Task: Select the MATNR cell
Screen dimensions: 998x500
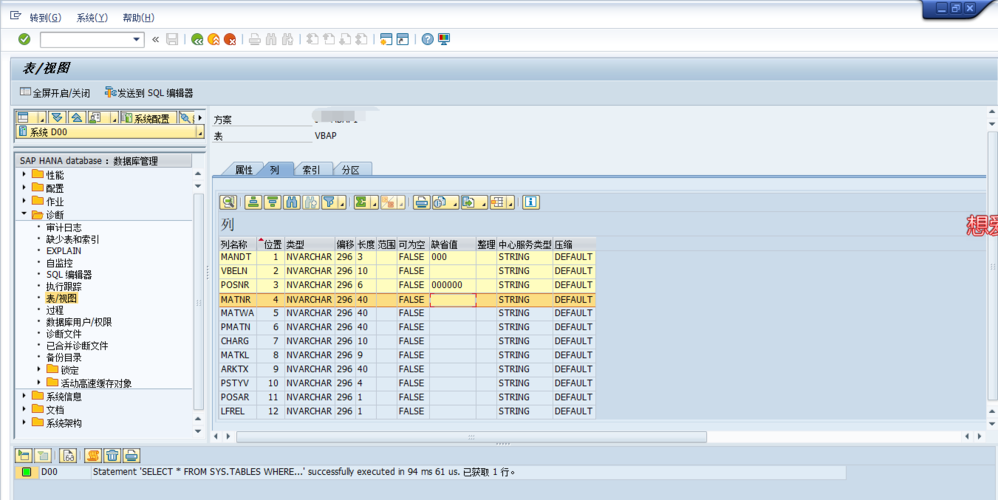Action: [237, 300]
